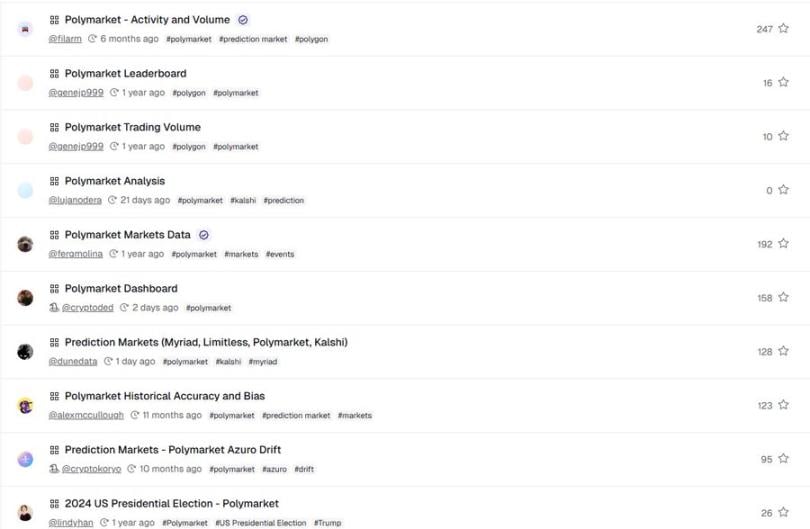Visit the @alexmccullough user profile

(x=86, y=415)
